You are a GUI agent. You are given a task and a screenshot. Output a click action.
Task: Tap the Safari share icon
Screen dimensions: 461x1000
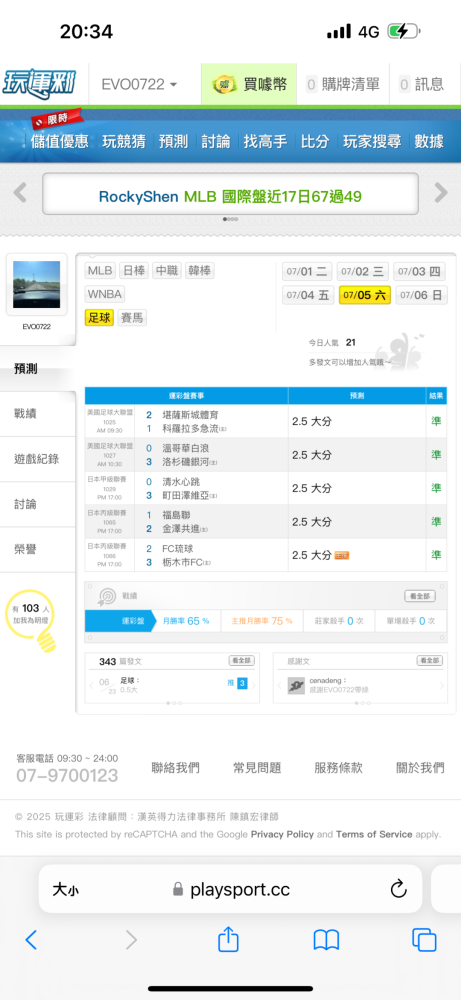pyautogui.click(x=228, y=939)
